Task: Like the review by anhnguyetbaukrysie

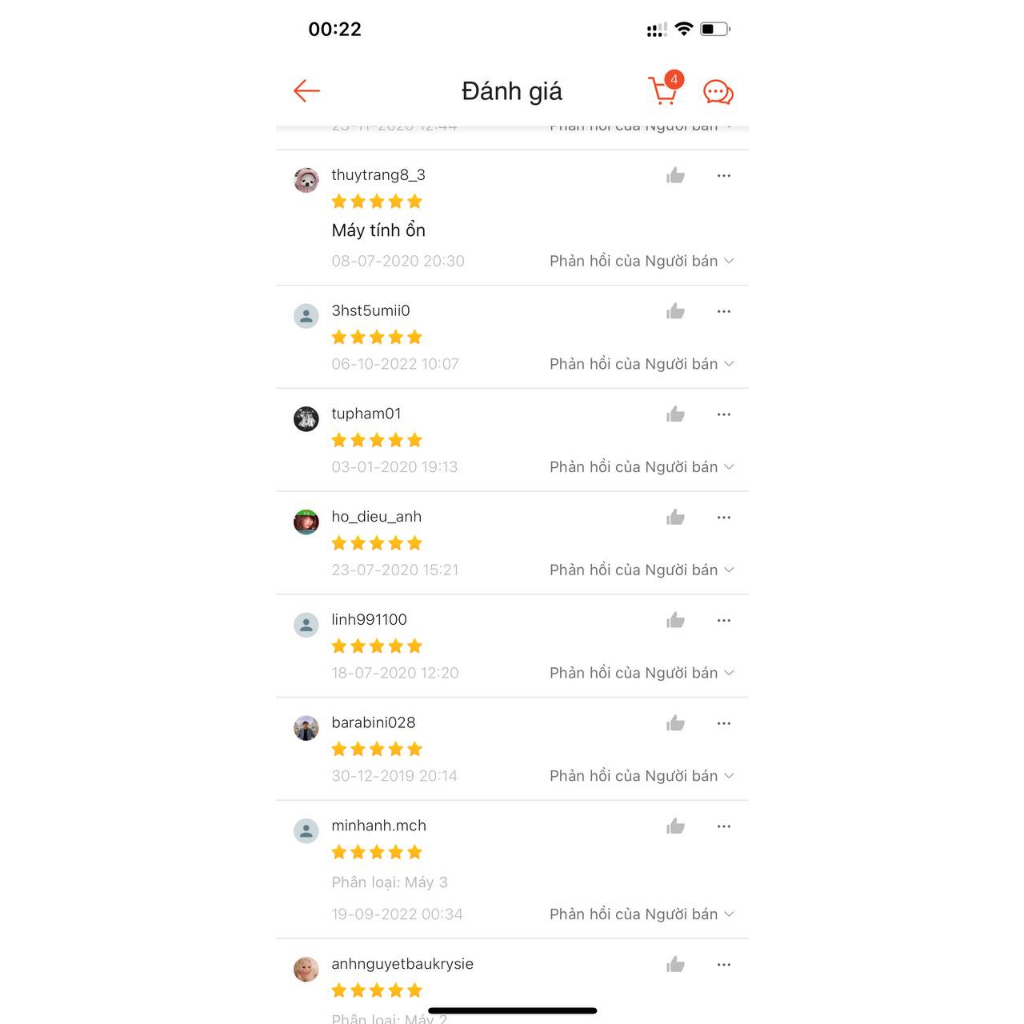Action: (x=676, y=965)
